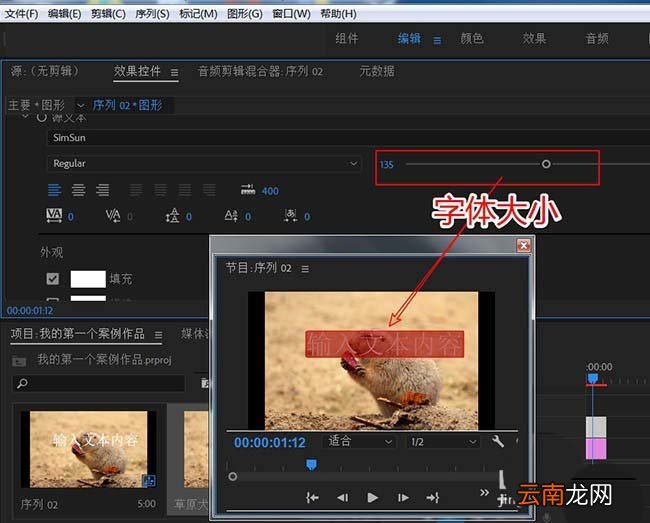This screenshot has width=650, height=523.
Task: Toggle the 填充 fill checkbox
Action: pyautogui.click(x=53, y=278)
